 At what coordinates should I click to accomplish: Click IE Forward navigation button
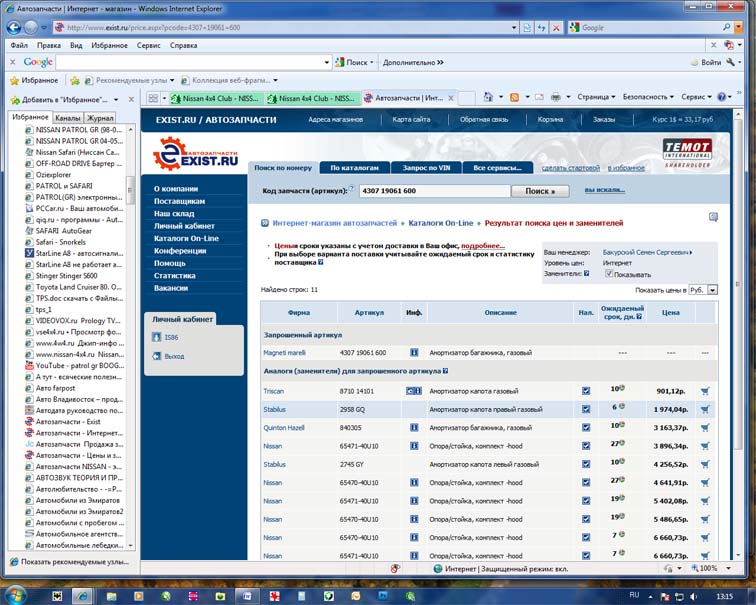pyautogui.click(x=31, y=27)
